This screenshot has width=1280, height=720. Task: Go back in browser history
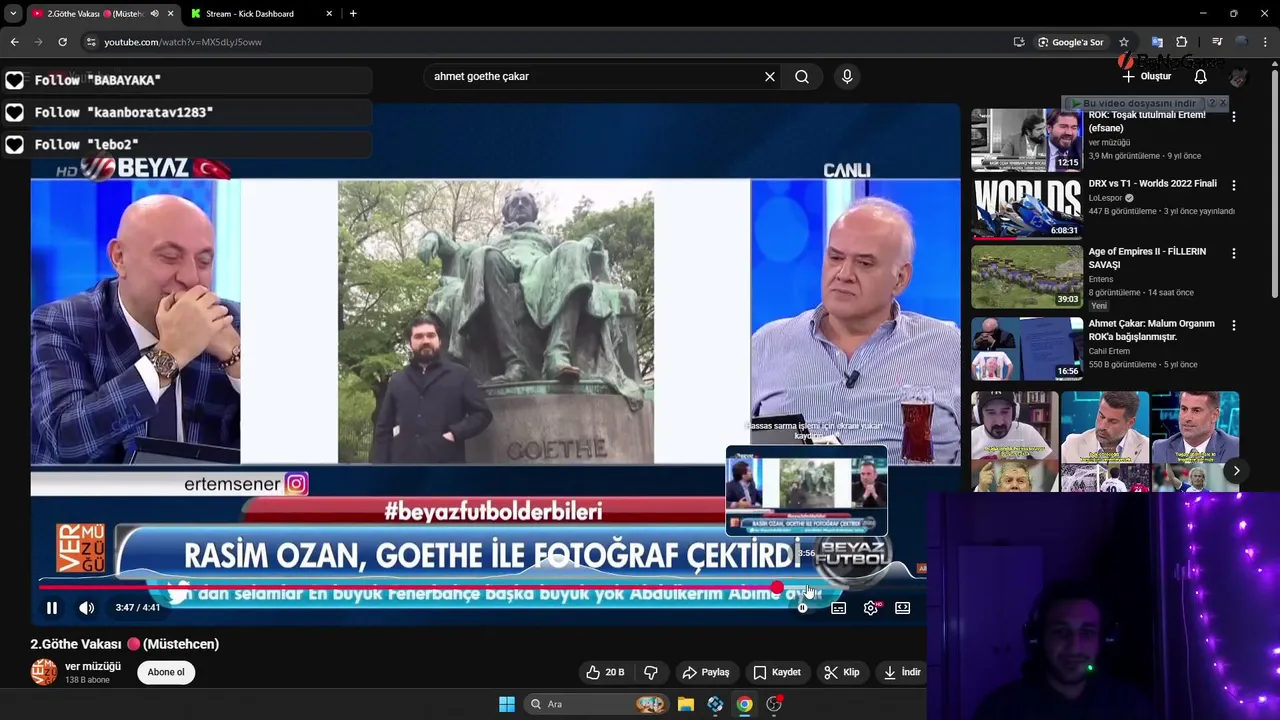15,42
